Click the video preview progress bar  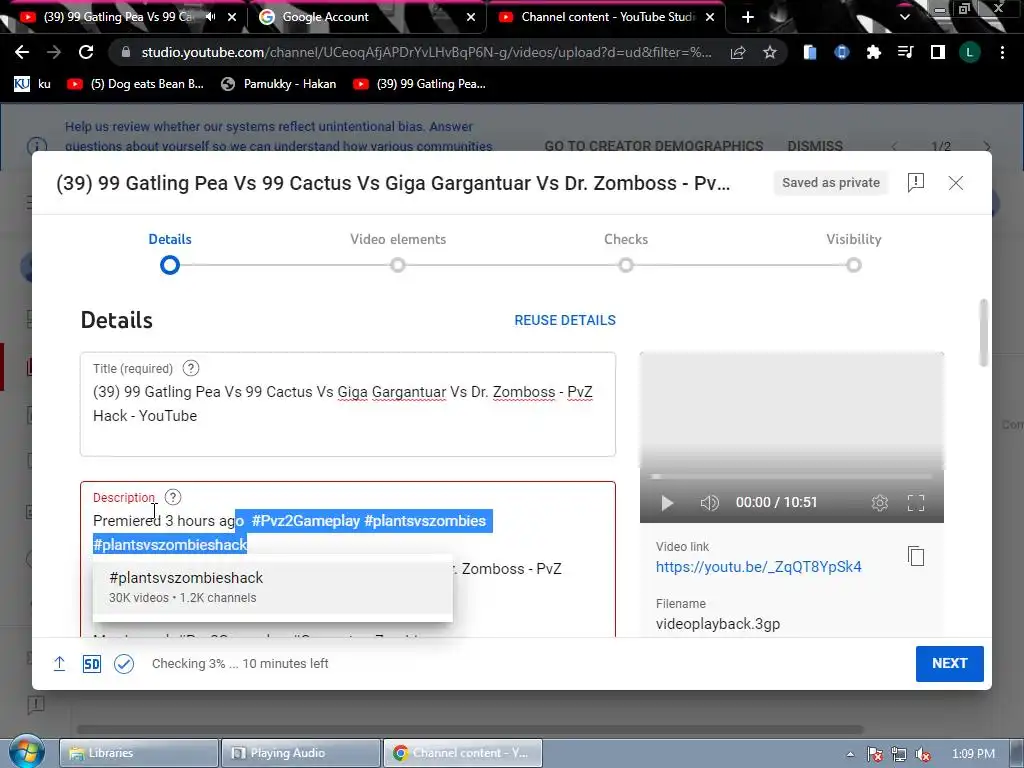[x=792, y=476]
